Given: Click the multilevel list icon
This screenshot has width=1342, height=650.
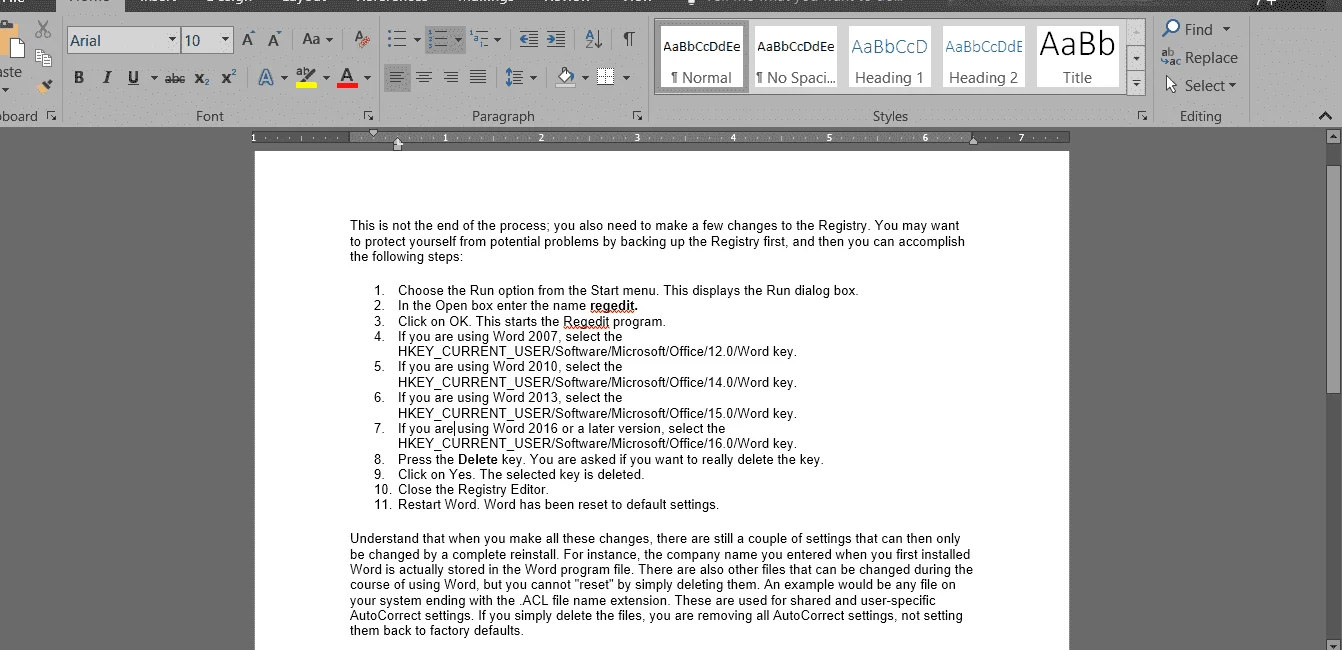Looking at the screenshot, I should (478, 40).
